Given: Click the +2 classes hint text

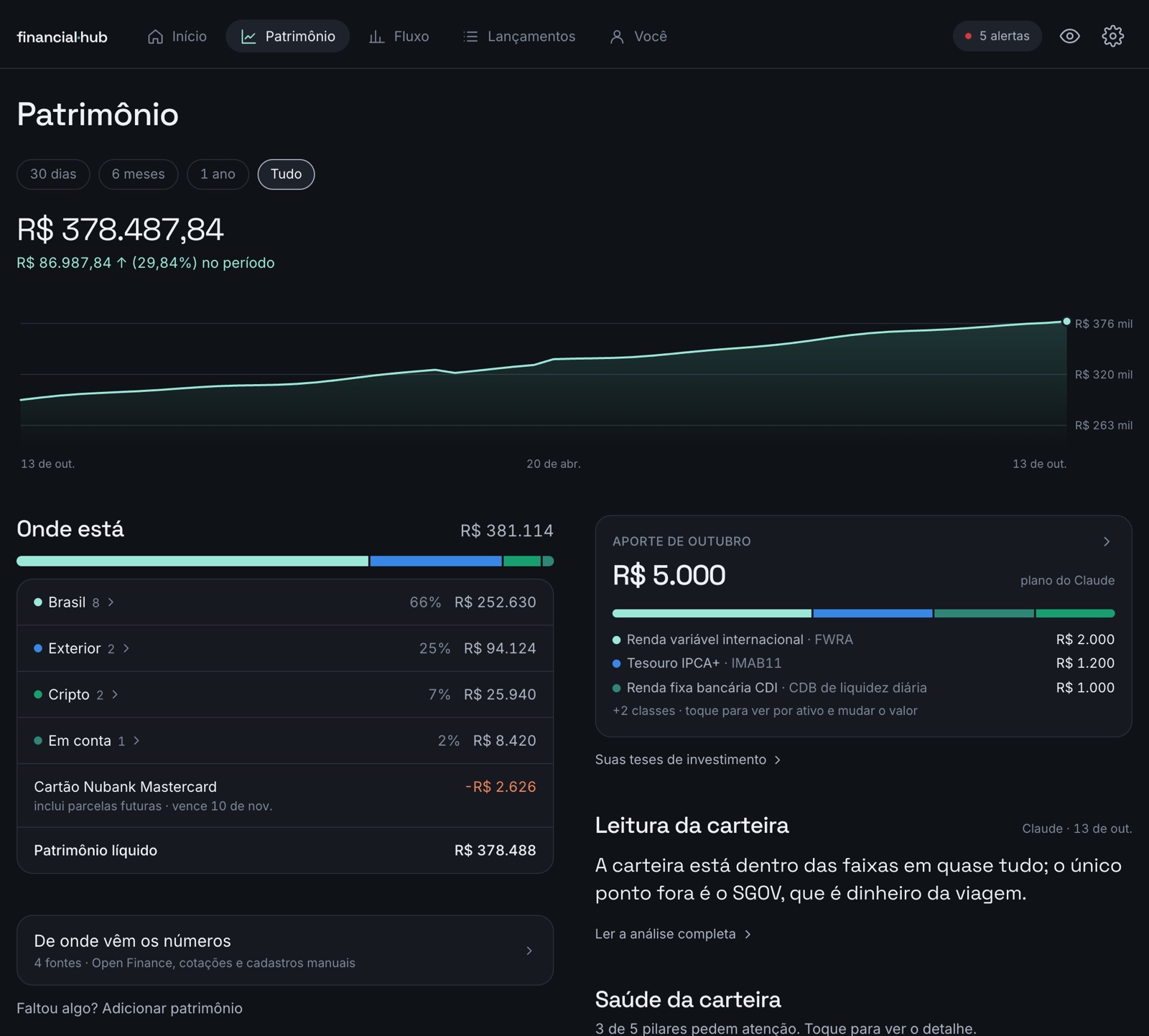Looking at the screenshot, I should point(765,711).
